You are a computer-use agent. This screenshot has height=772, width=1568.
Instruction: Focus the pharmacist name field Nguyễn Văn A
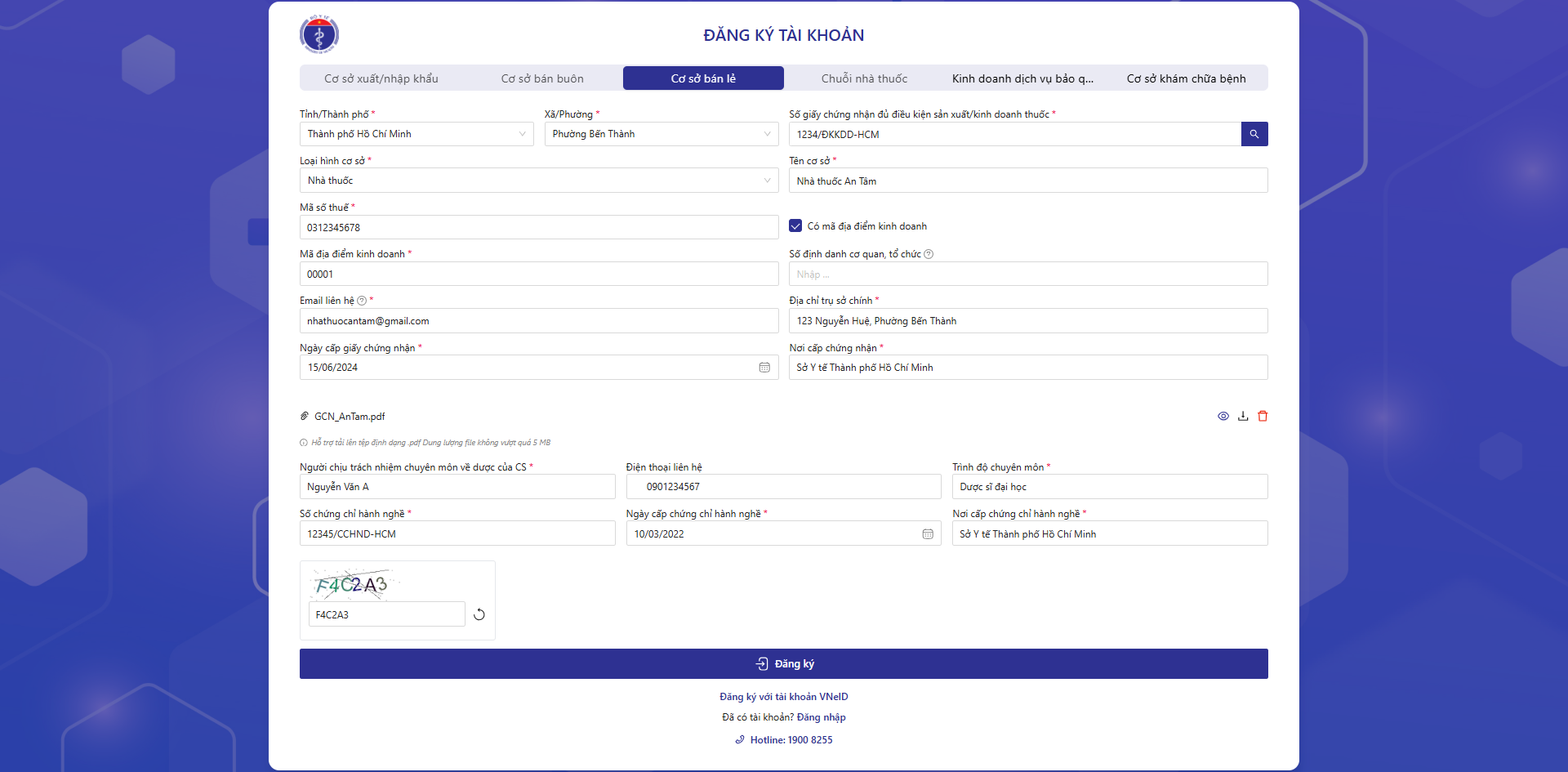click(457, 487)
